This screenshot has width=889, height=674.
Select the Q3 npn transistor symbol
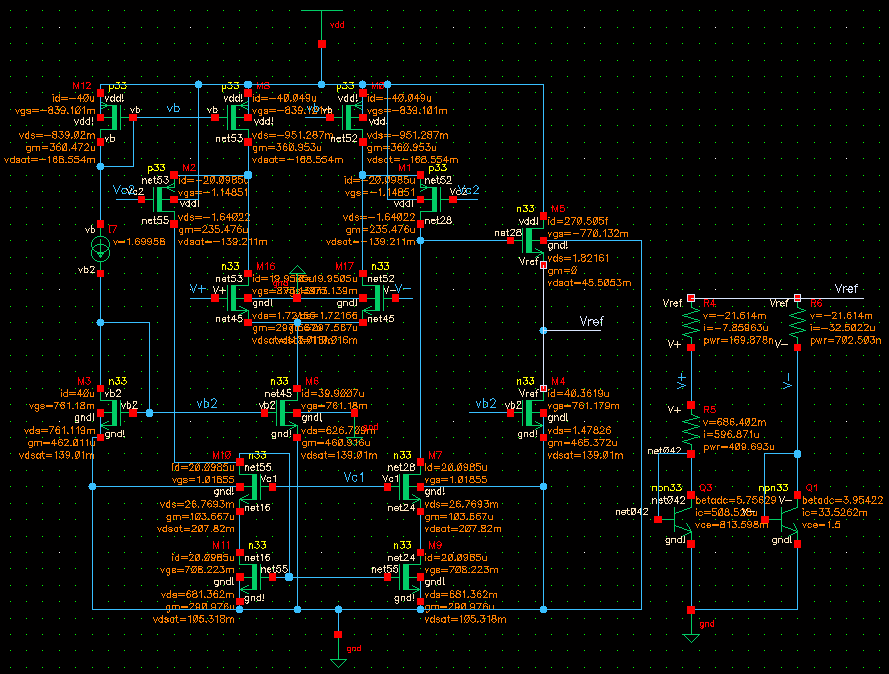tap(678, 519)
